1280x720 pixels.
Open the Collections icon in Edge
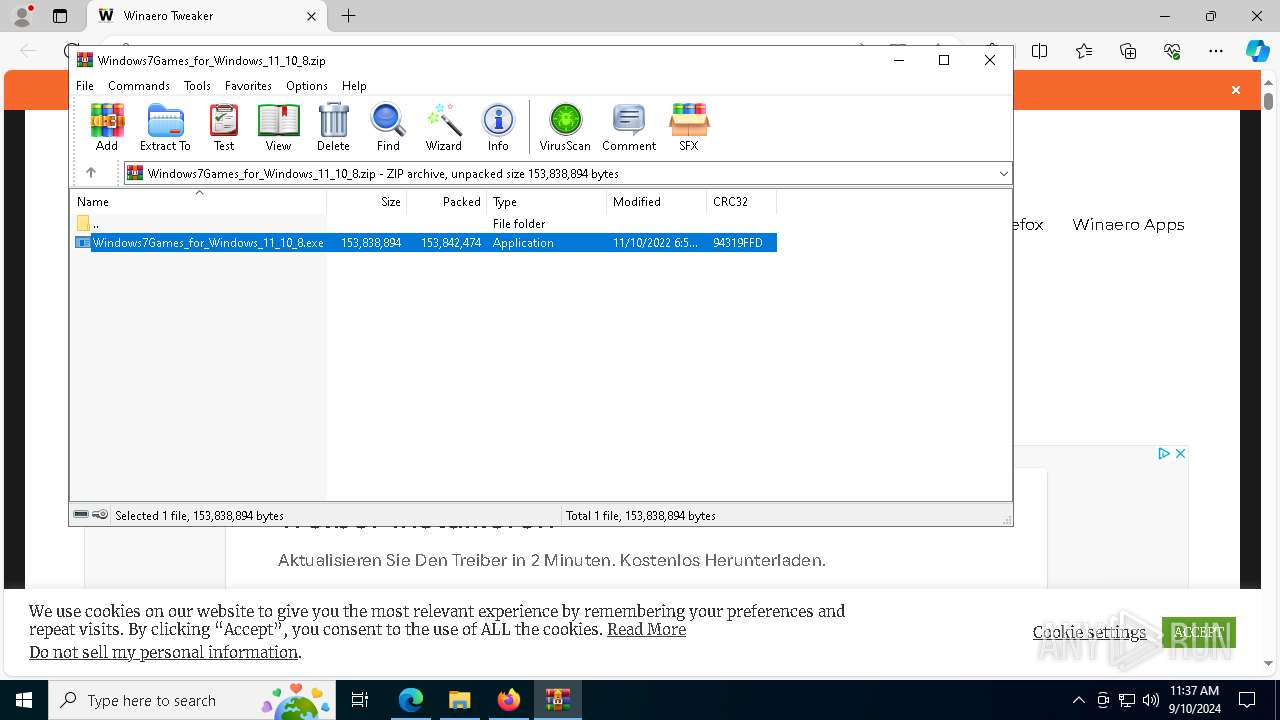click(1128, 51)
